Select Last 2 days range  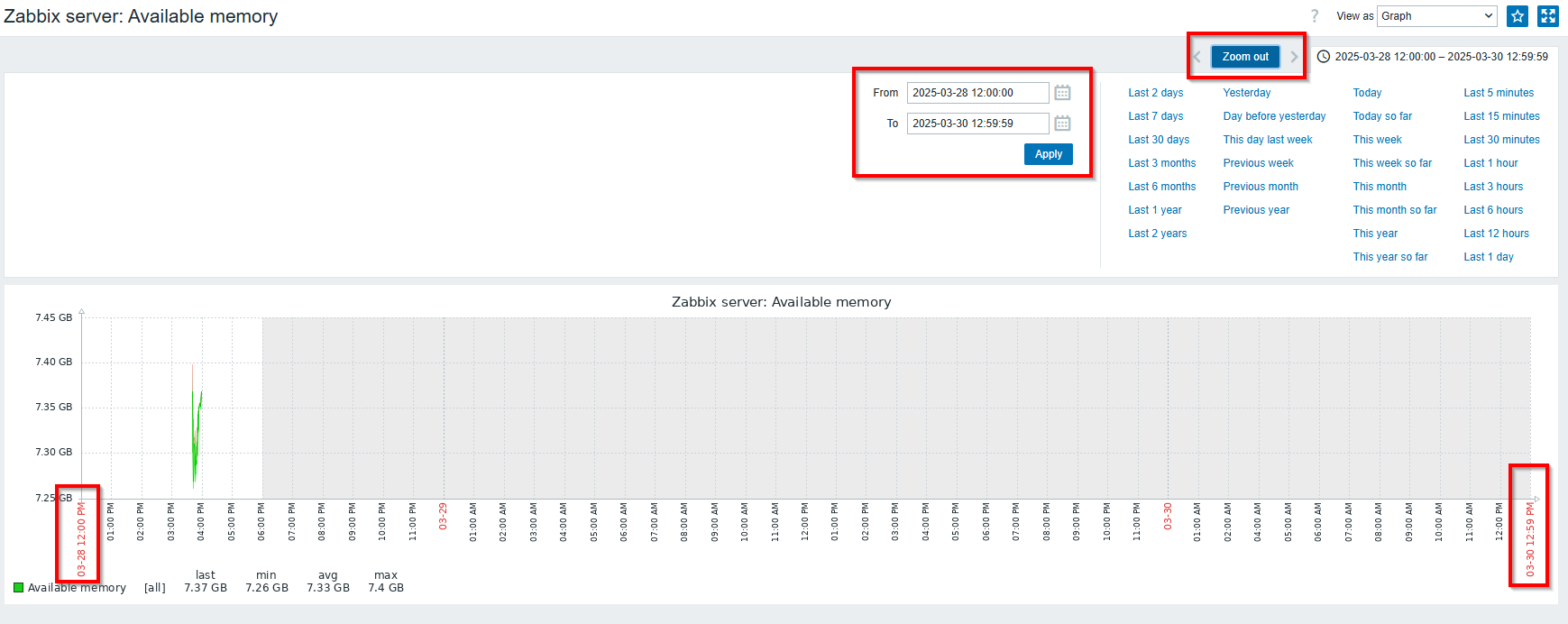point(1156,93)
